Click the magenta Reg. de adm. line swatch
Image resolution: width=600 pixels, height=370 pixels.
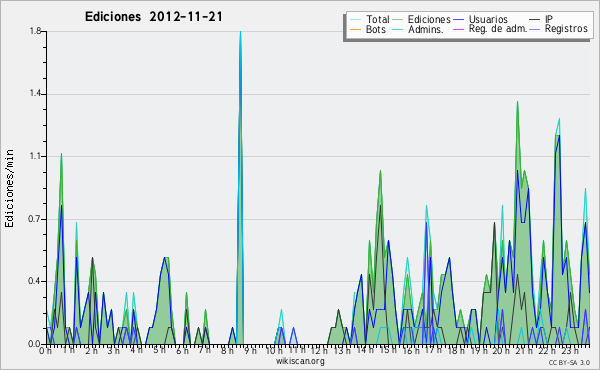(x=458, y=29)
